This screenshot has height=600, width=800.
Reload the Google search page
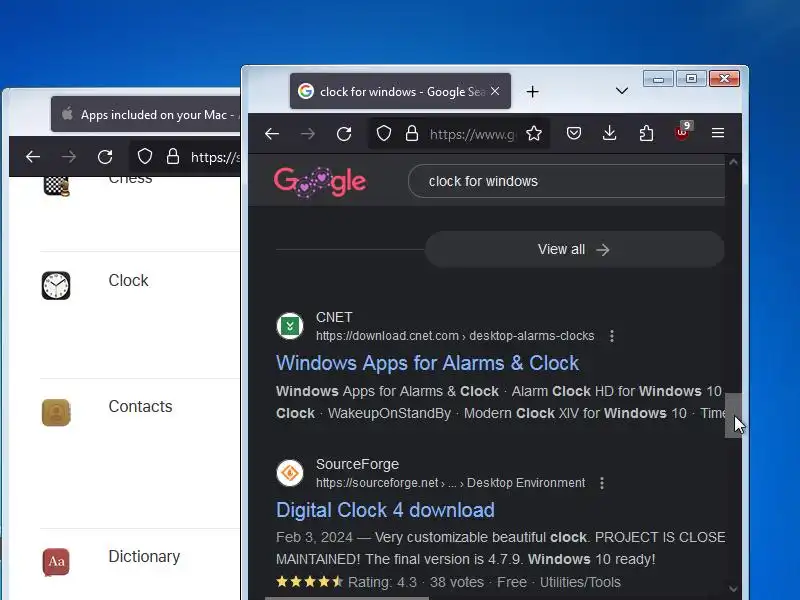(x=344, y=134)
